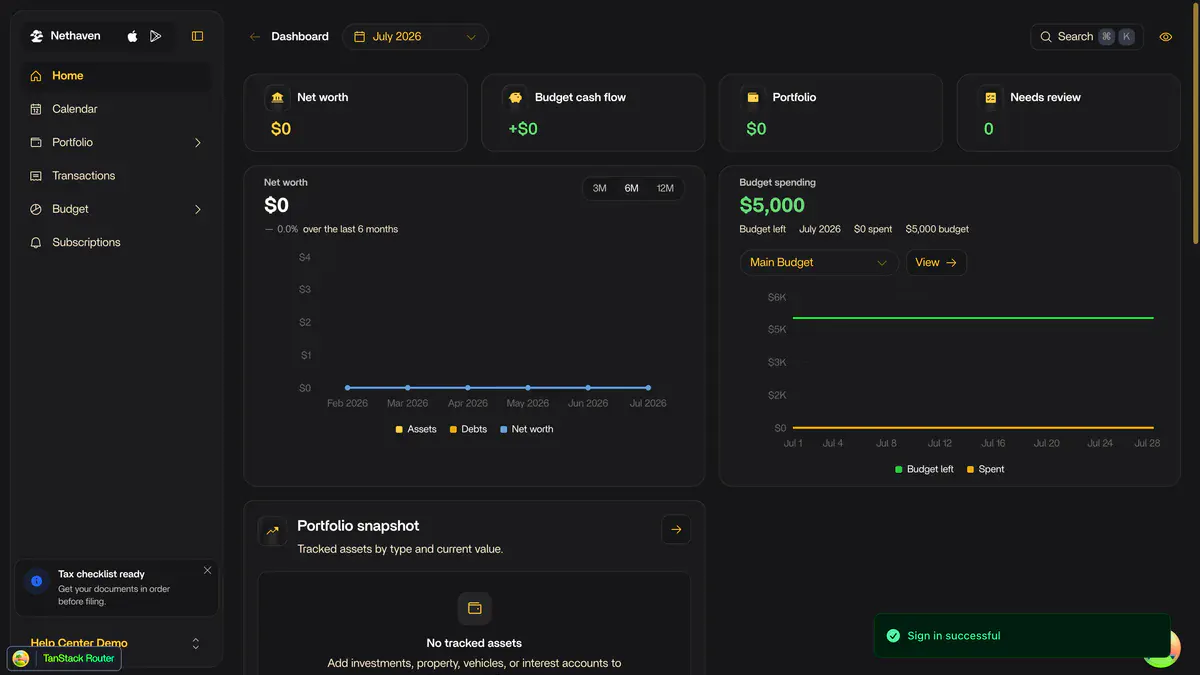Dismiss the Tax checklist ready notice
The image size is (1200, 675).
[x=207, y=570]
